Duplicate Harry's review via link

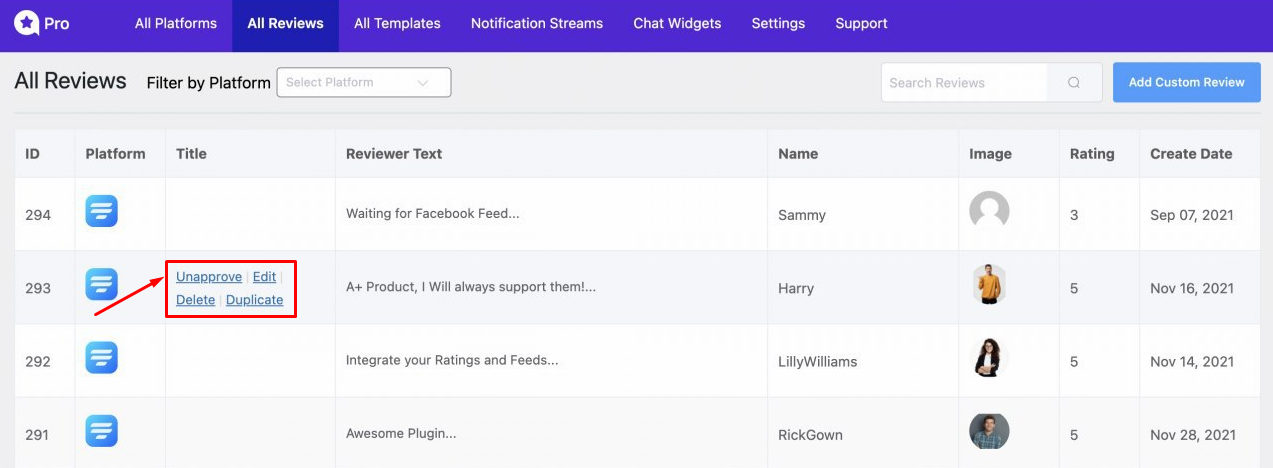coord(255,300)
